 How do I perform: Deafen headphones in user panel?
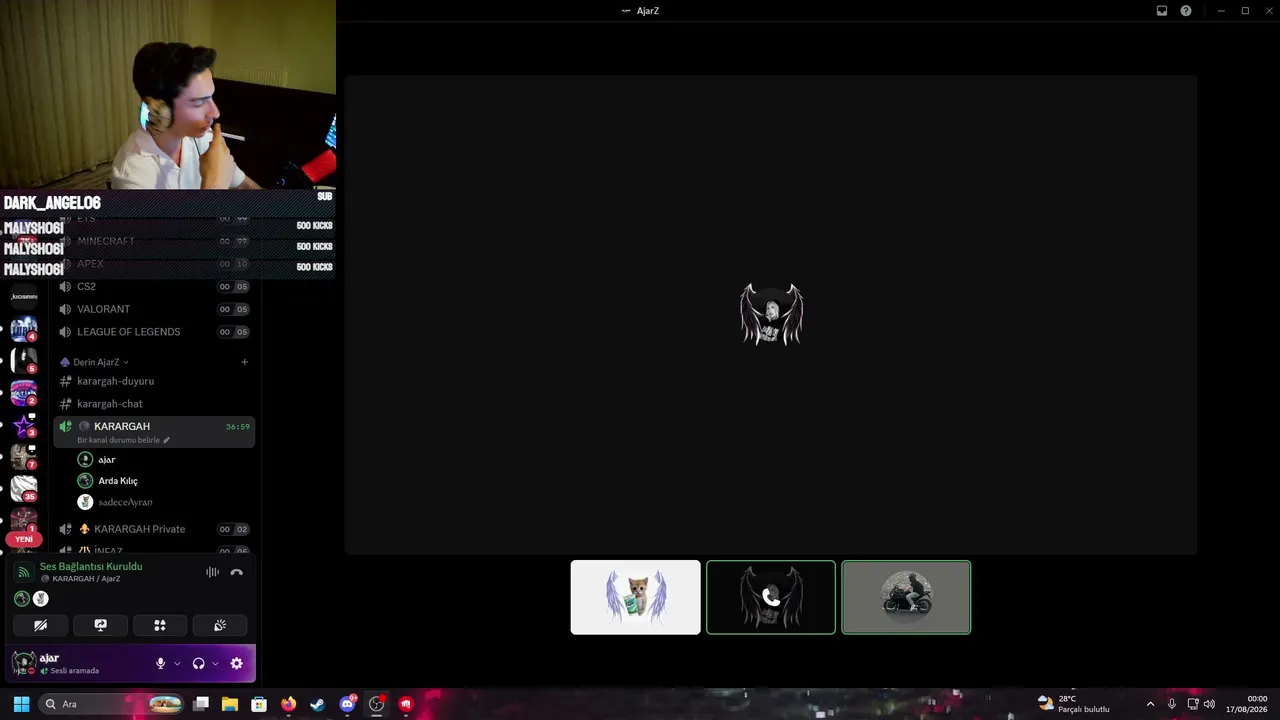pyautogui.click(x=198, y=663)
